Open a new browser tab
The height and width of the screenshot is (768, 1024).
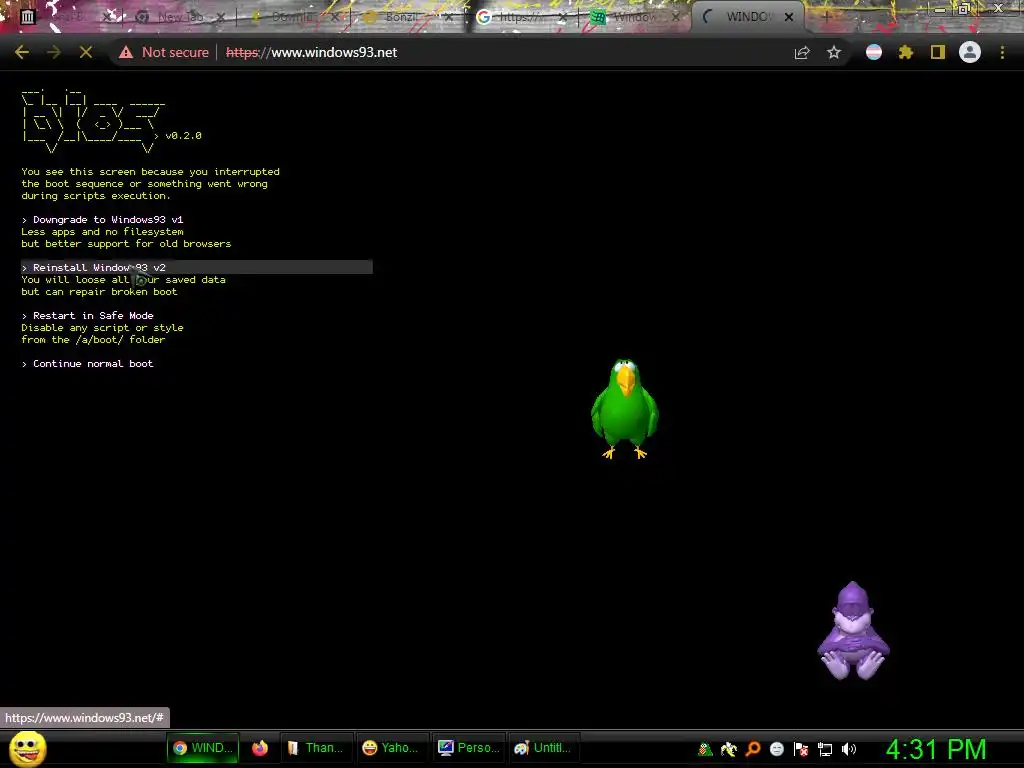coord(826,17)
